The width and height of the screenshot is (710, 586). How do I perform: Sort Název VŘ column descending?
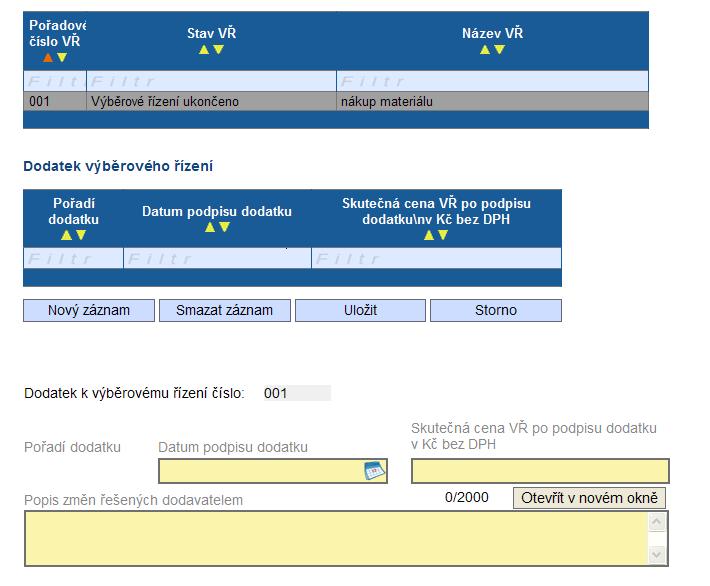coord(499,49)
